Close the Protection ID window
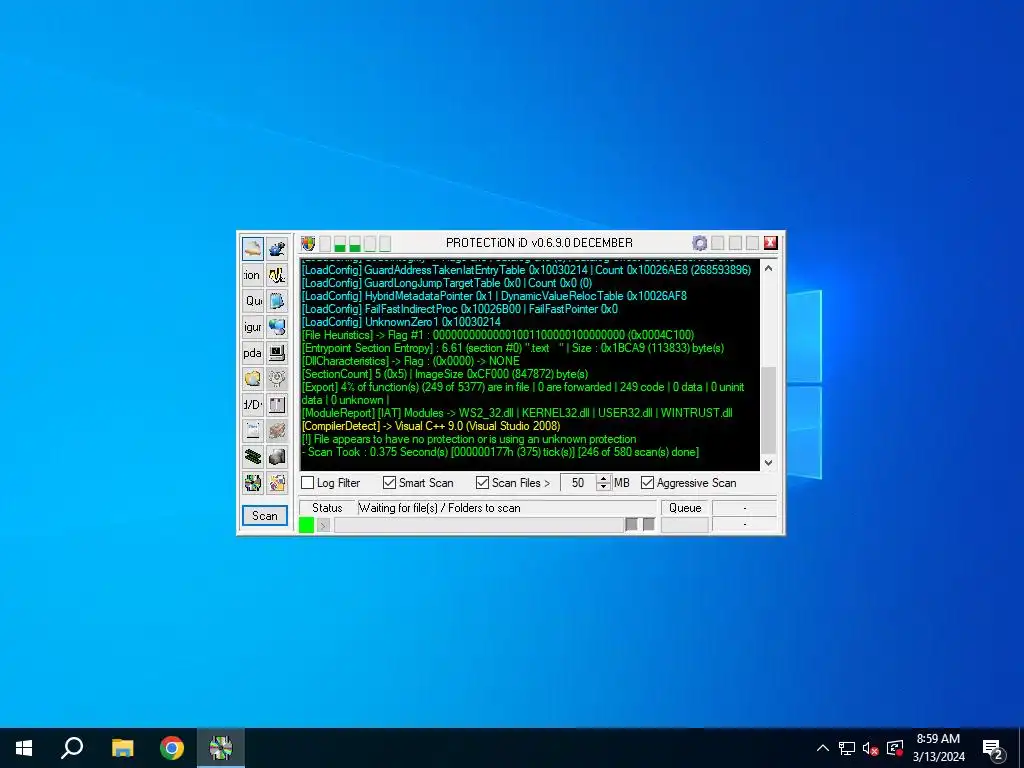1024x768 pixels. [x=771, y=243]
